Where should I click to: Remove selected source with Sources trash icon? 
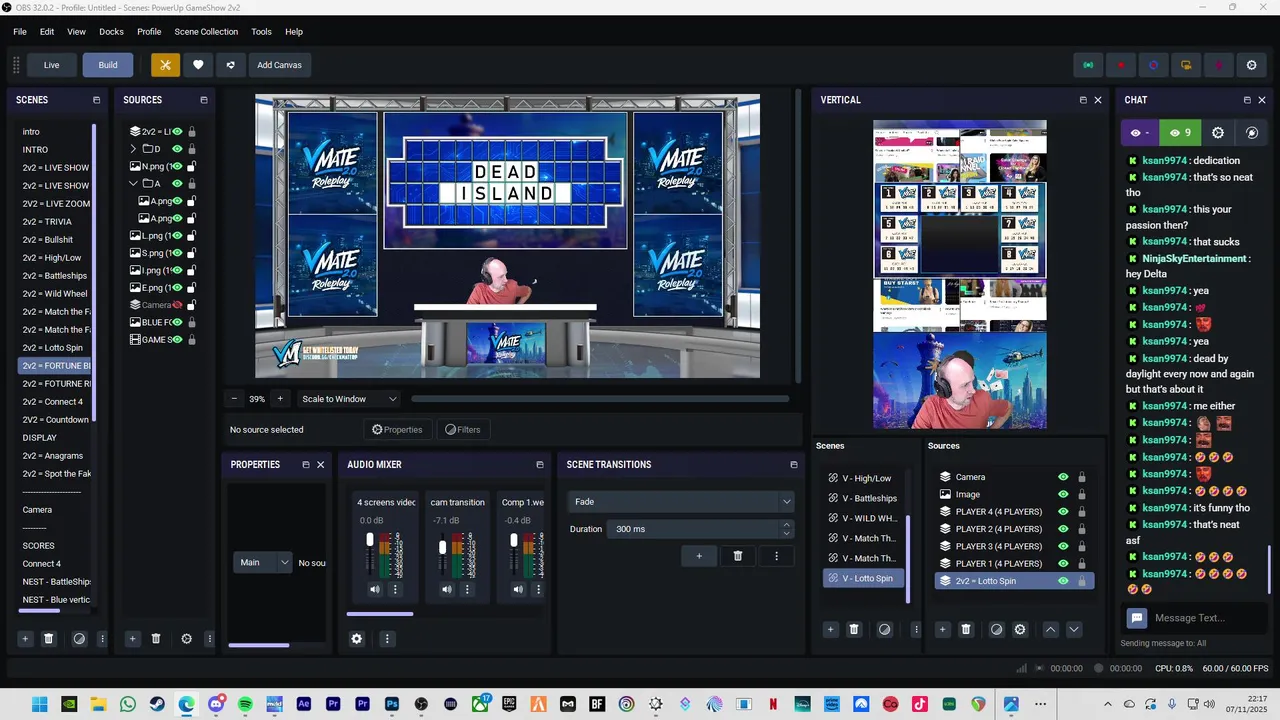(x=156, y=638)
